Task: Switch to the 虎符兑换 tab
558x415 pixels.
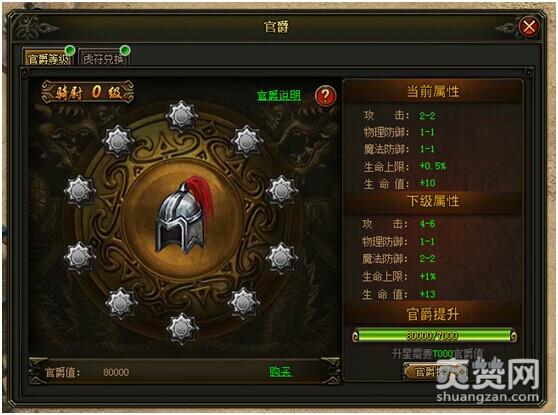Action: (x=103, y=57)
